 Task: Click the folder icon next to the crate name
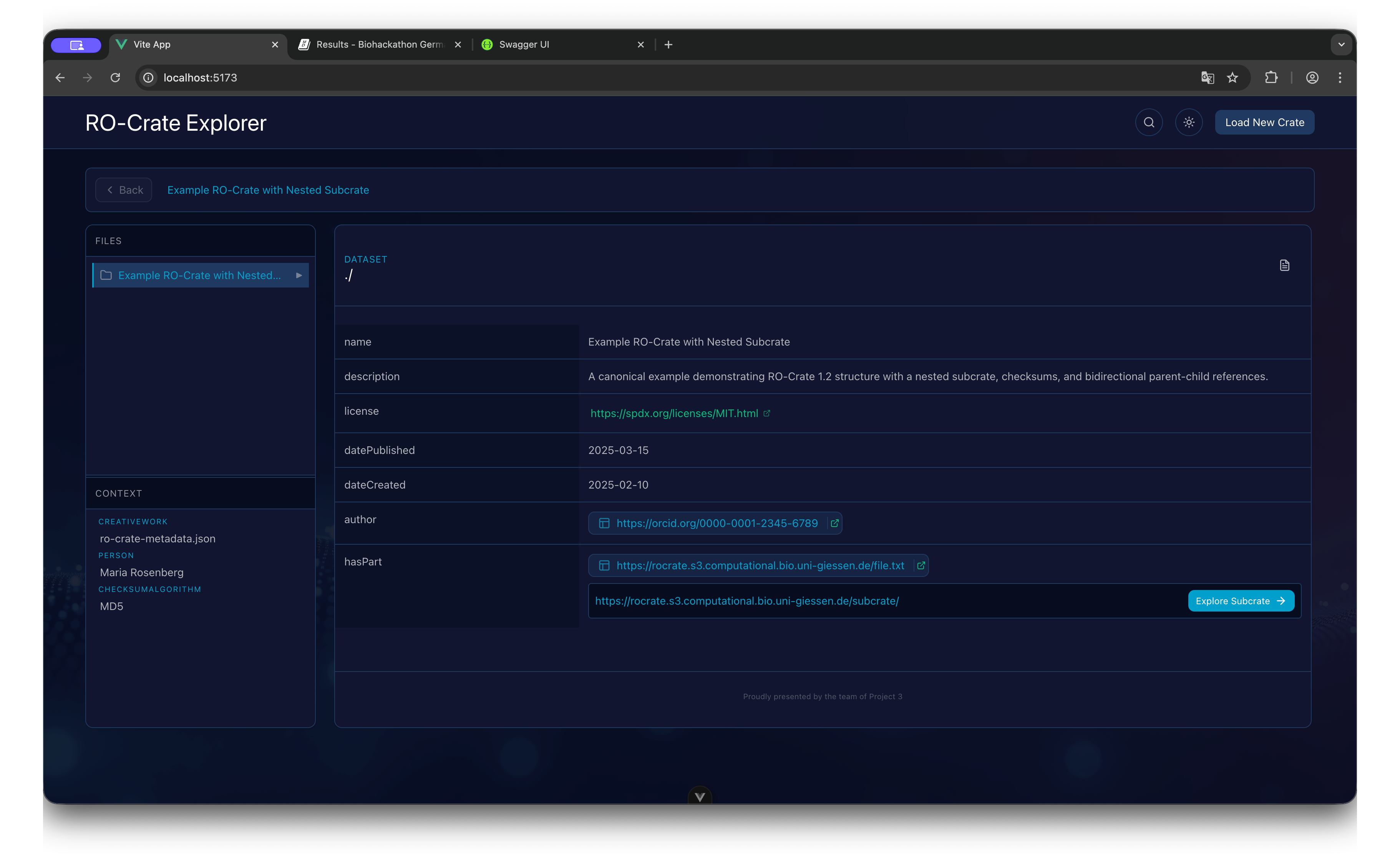(105, 275)
